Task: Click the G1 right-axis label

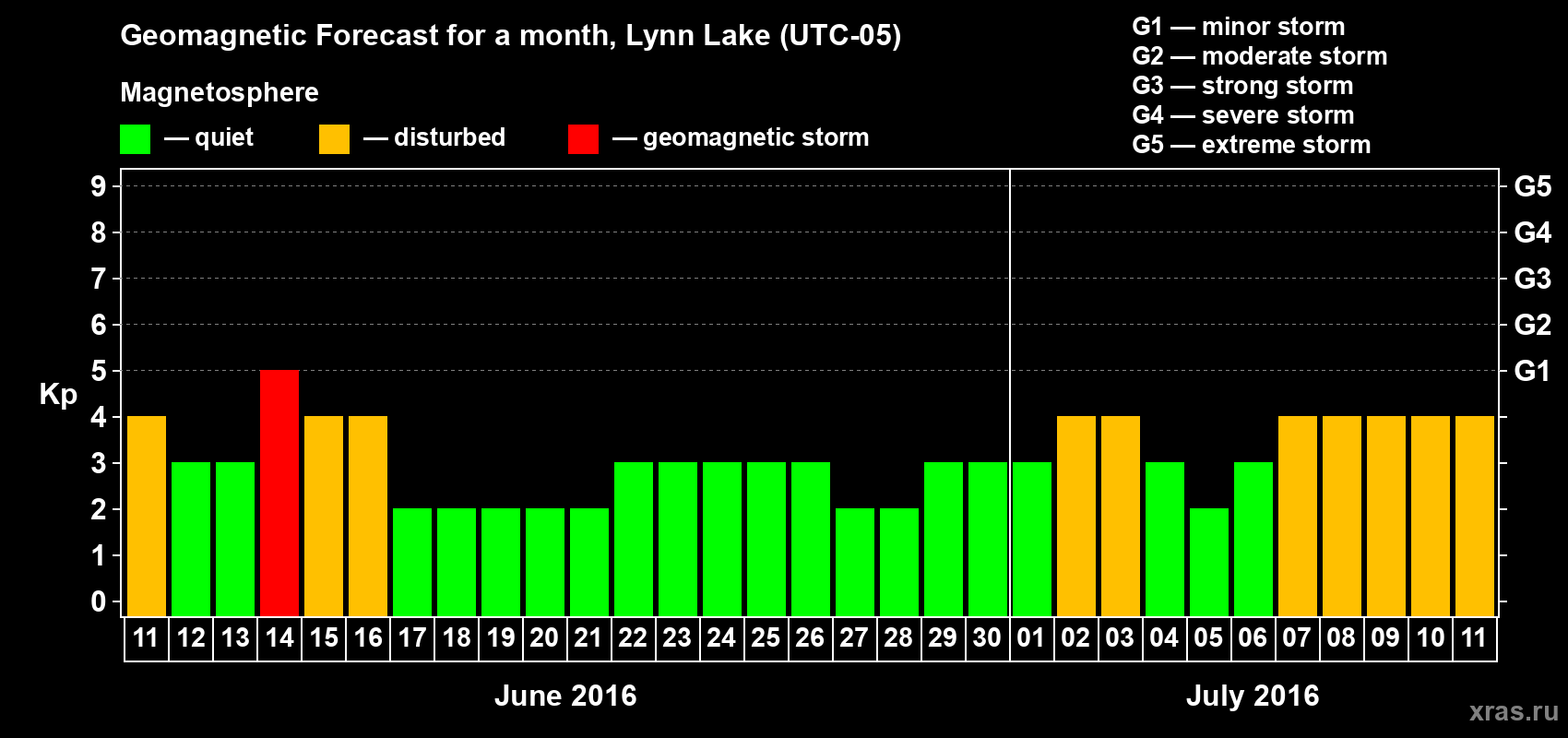Action: [1533, 371]
